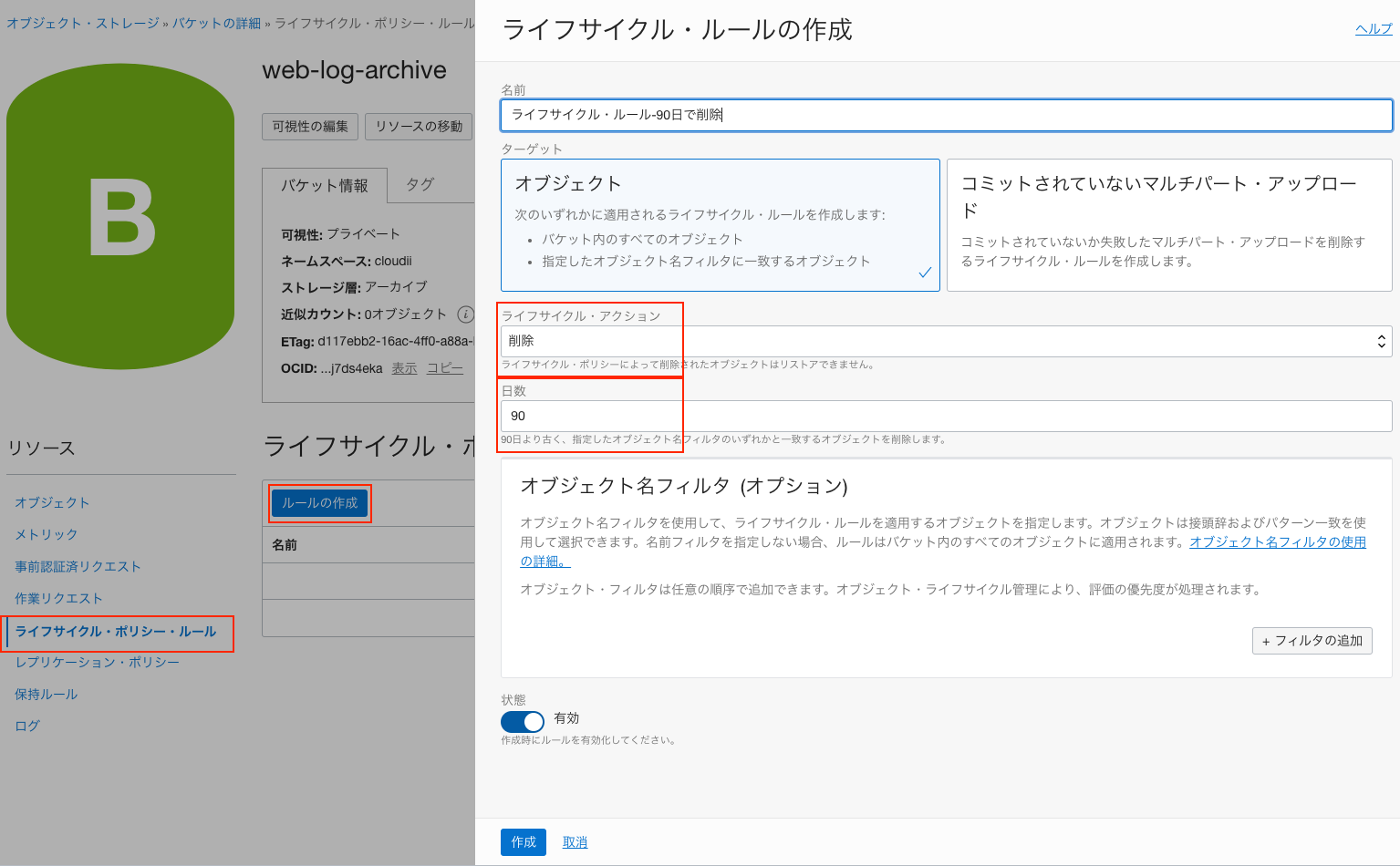Toggle the 有効 state switch
This screenshot has width=1400, height=866.
(x=523, y=721)
